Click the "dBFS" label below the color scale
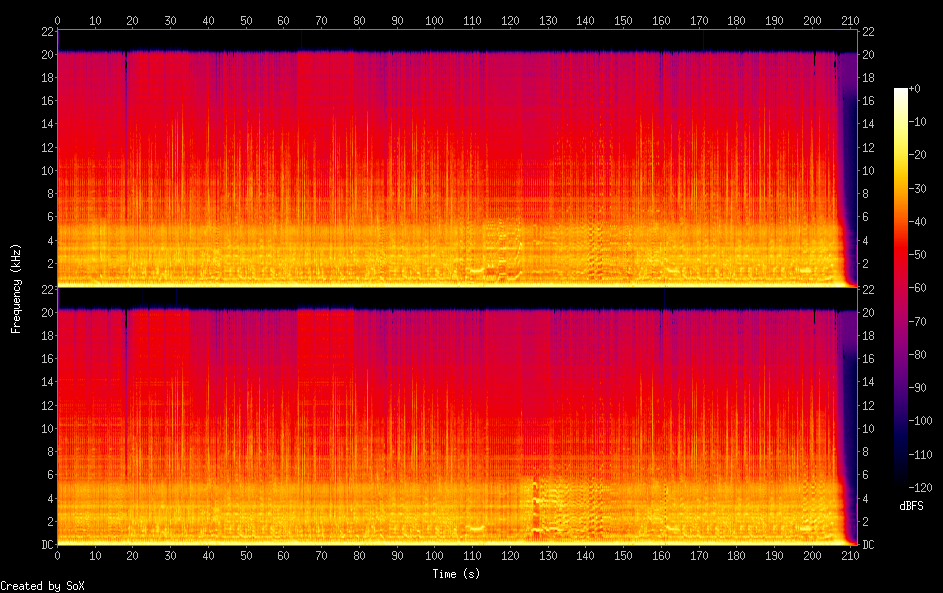This screenshot has width=943, height=593. [x=911, y=506]
